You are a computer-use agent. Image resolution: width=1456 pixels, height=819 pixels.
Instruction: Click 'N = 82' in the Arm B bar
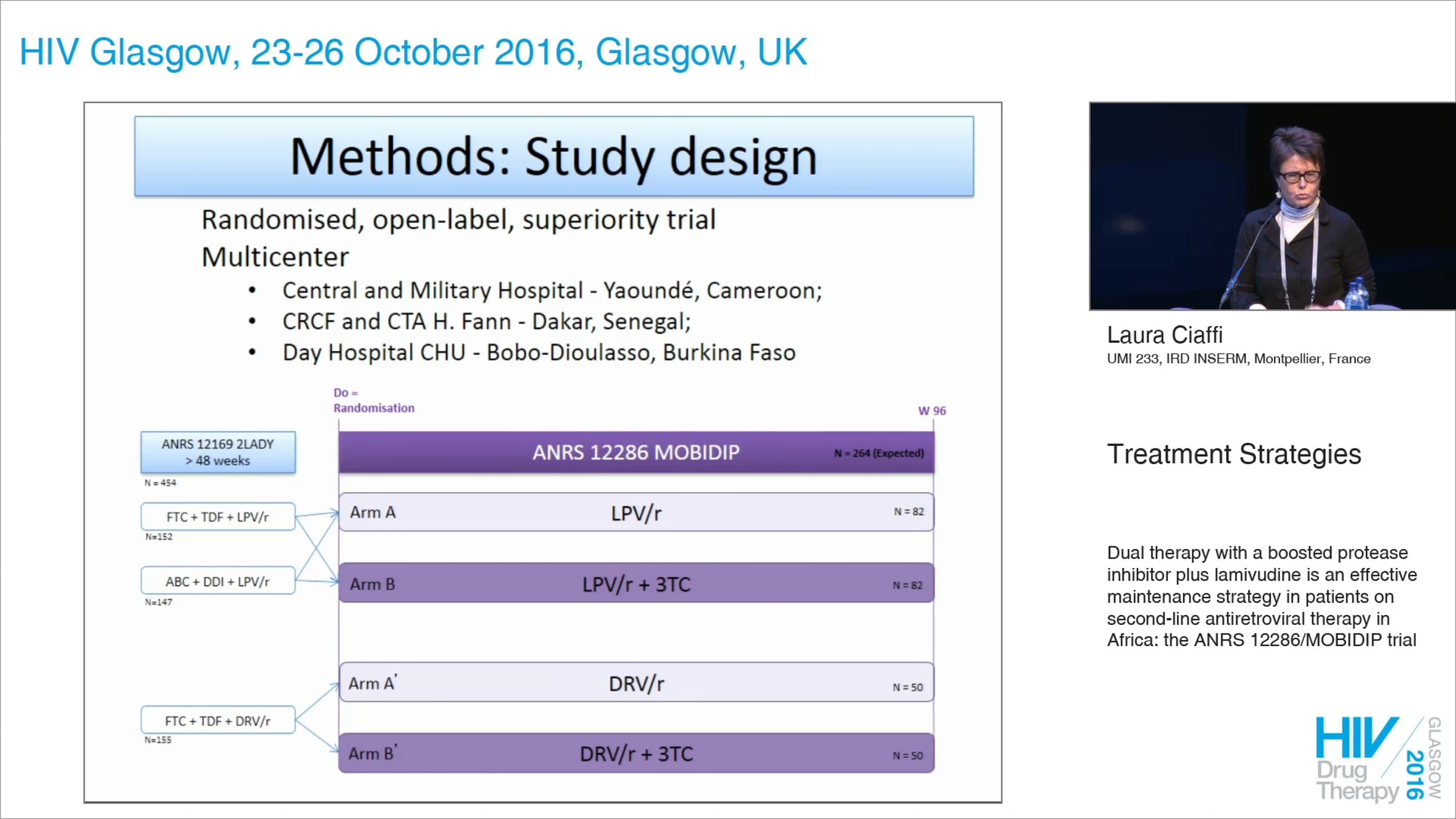tap(908, 585)
